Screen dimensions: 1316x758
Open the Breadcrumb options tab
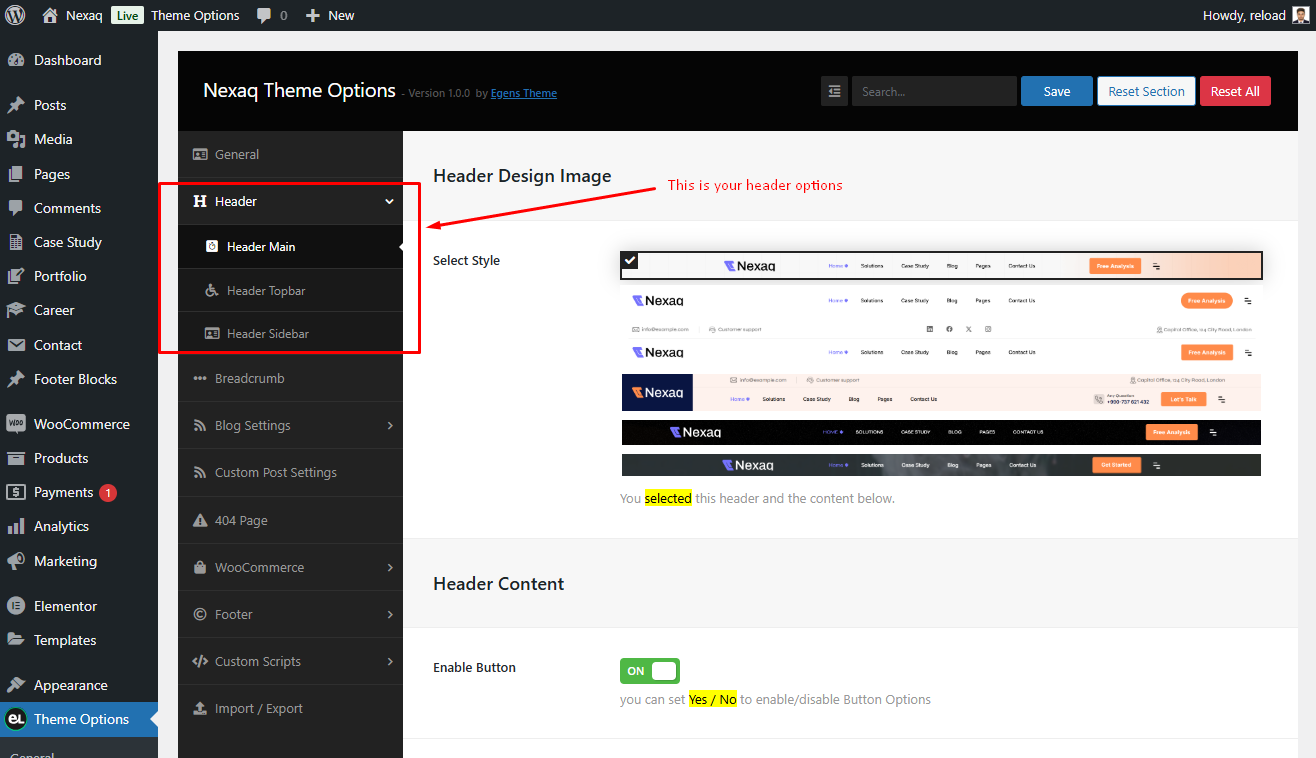tap(290, 378)
